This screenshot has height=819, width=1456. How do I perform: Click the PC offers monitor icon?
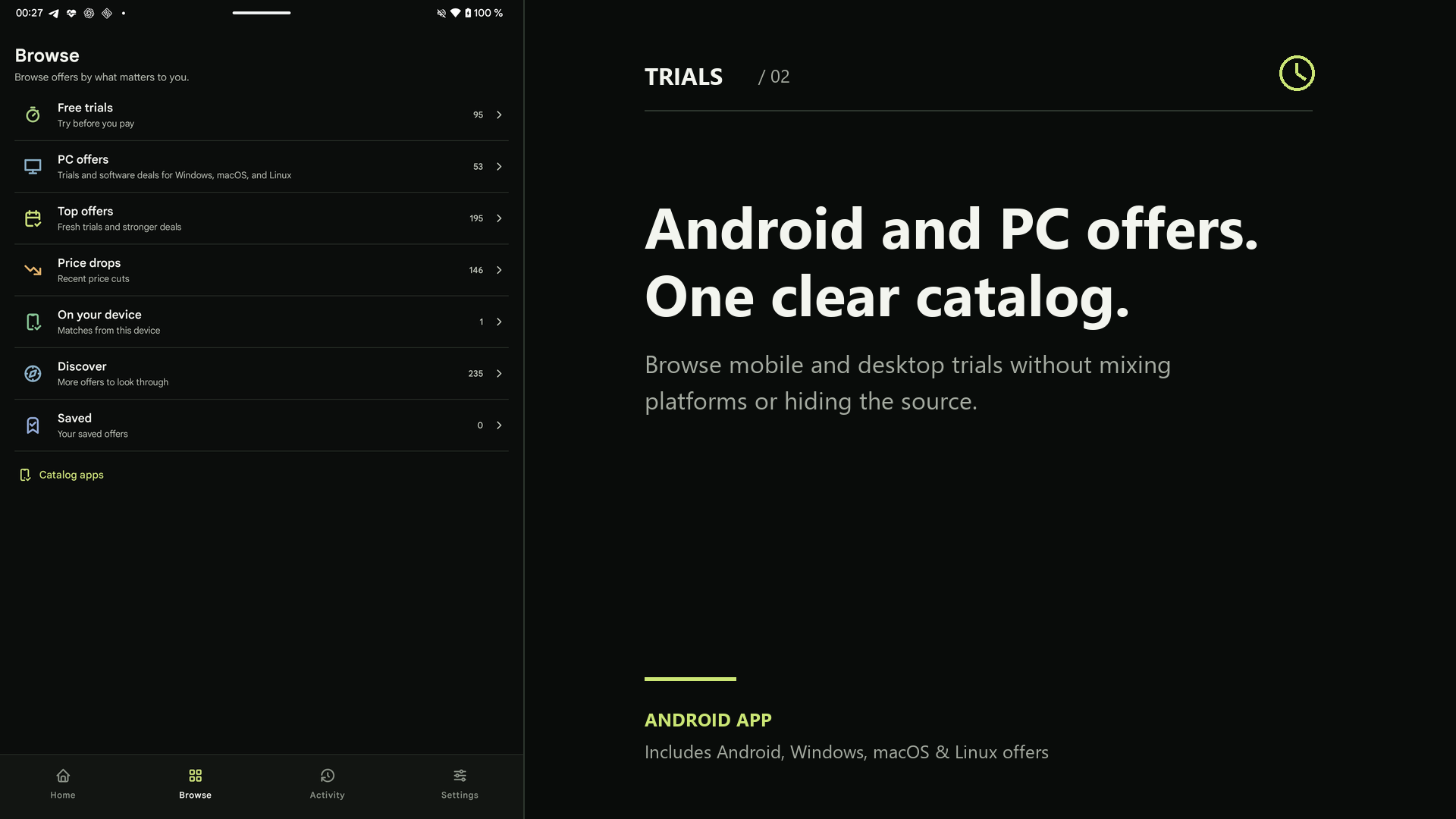(x=33, y=167)
